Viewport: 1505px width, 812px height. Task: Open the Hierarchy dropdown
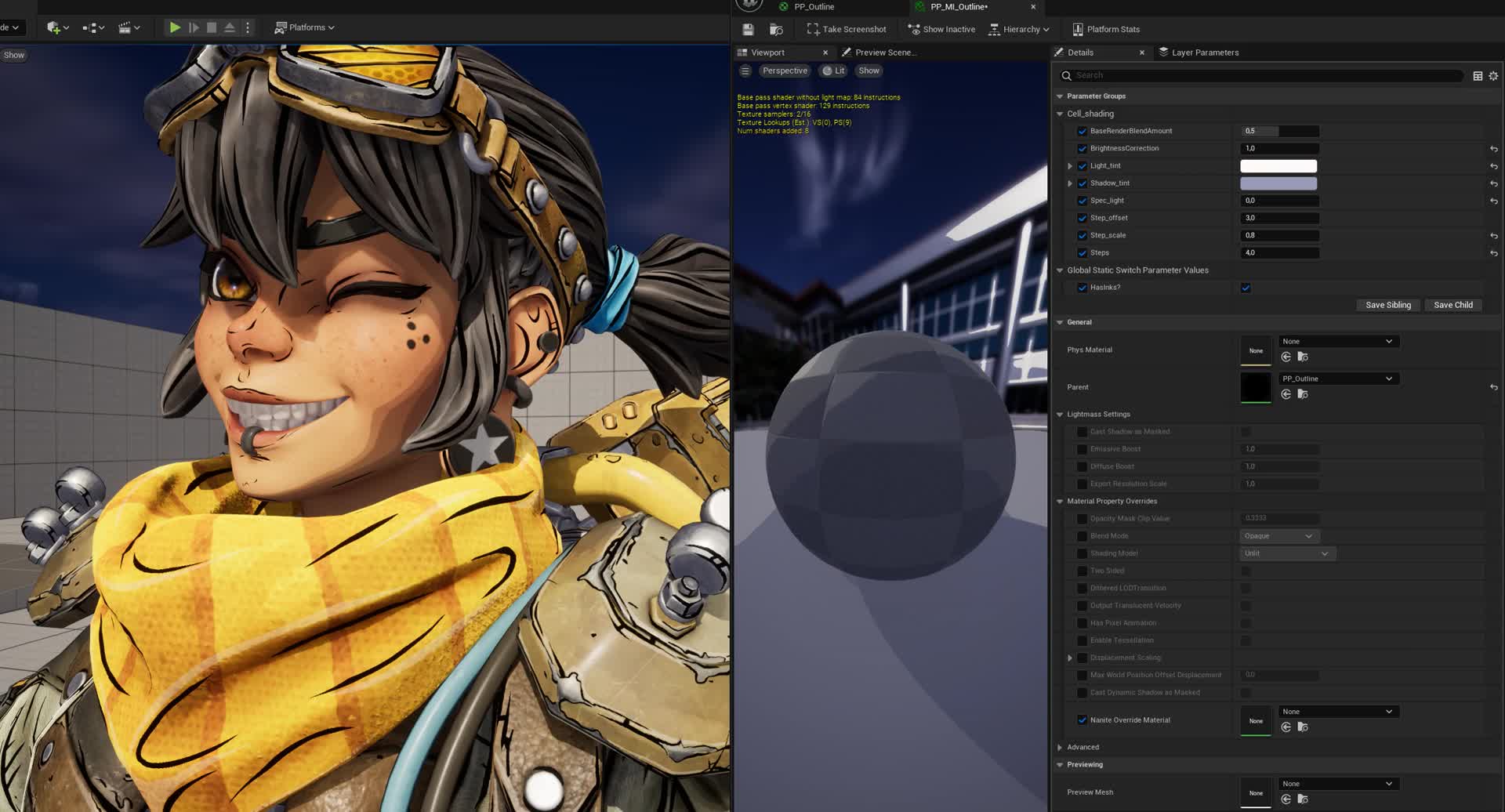click(1018, 30)
